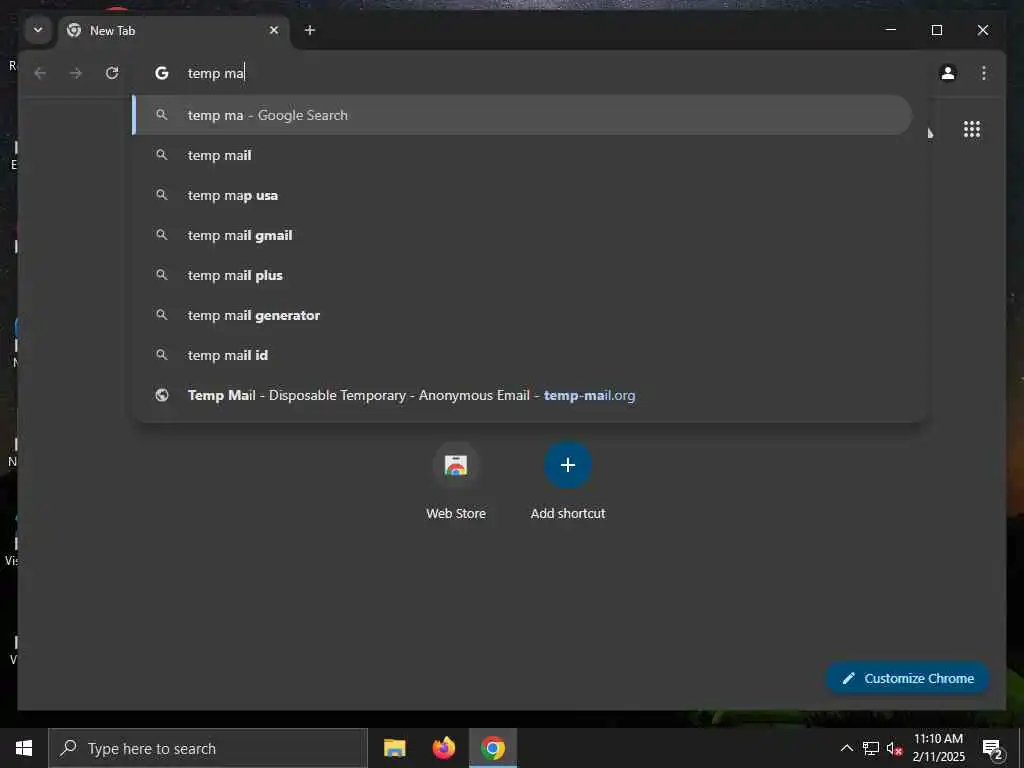Screen dimensions: 1024x768
Task: Open Firefox from the taskbar
Action: point(443,748)
